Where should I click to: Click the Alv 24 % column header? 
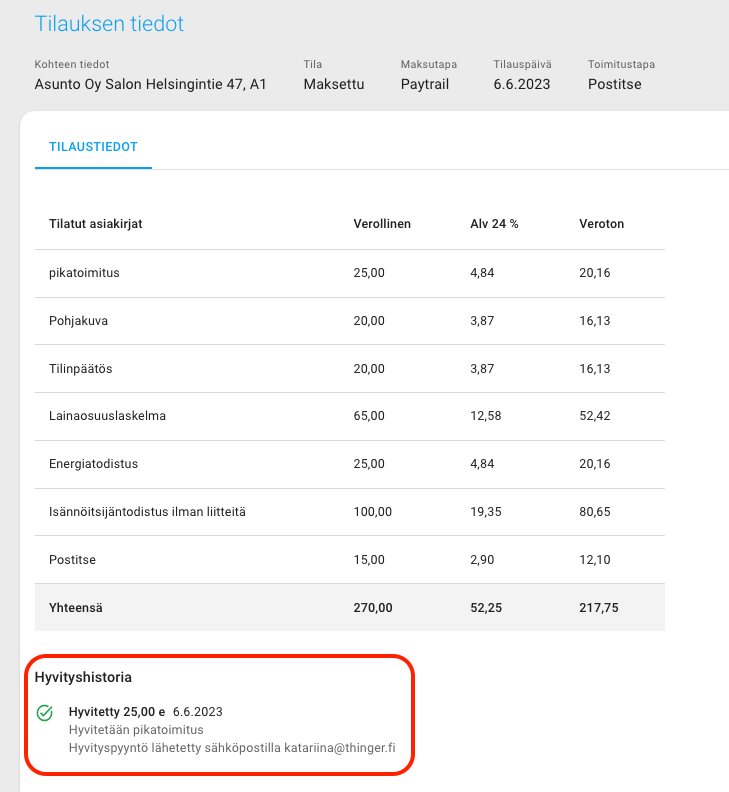(494, 224)
